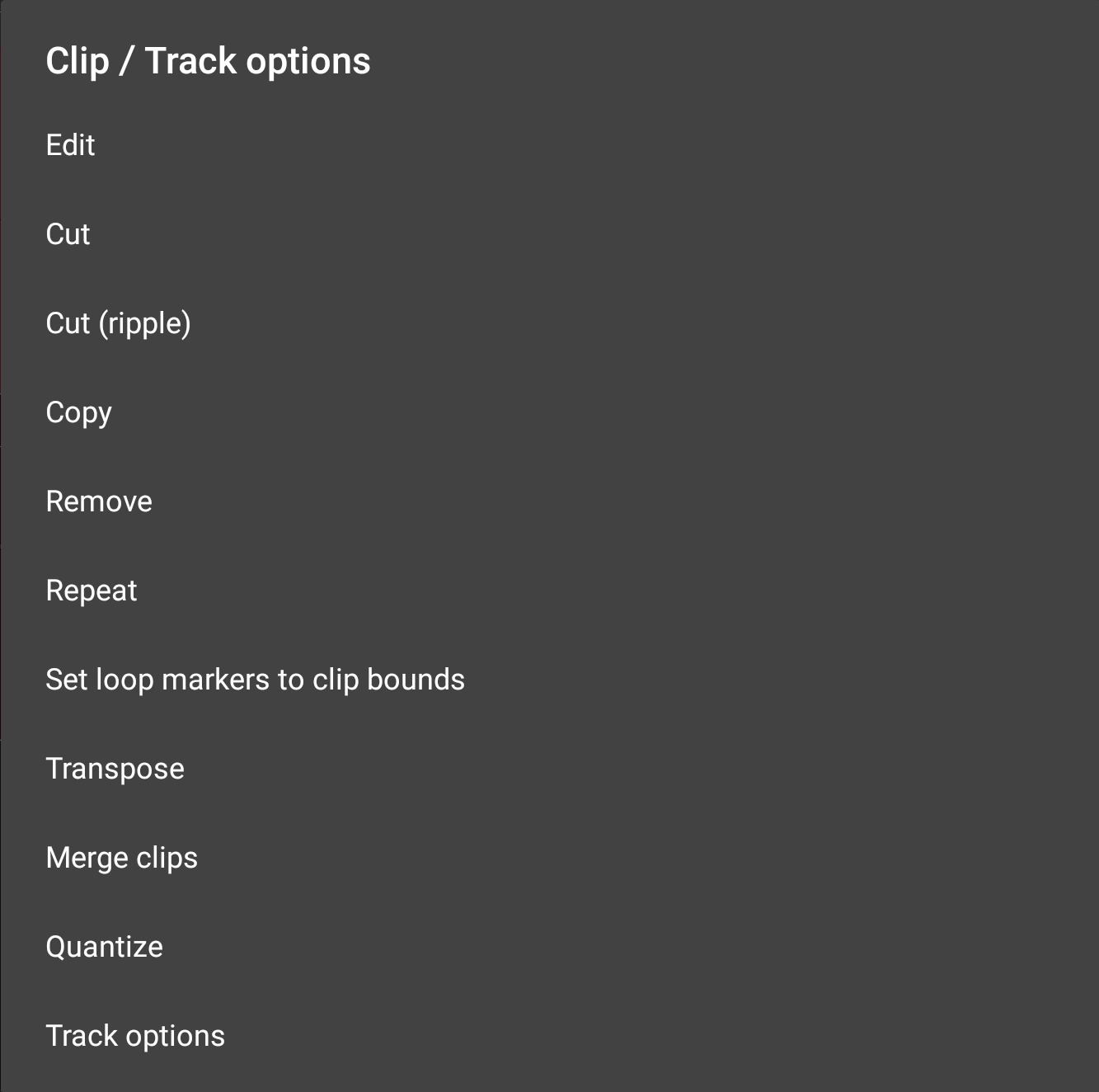Merge the selected clips together
This screenshot has height=1092, width=1099.
(122, 858)
